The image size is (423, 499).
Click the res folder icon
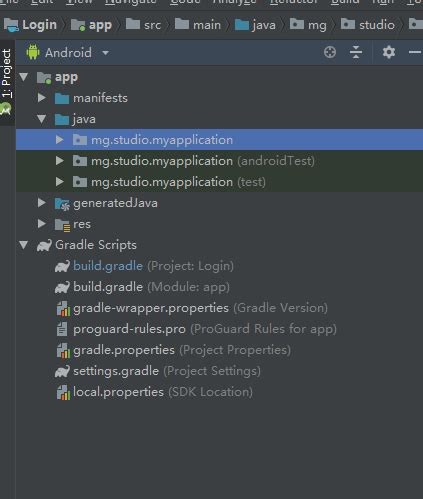tap(62, 225)
